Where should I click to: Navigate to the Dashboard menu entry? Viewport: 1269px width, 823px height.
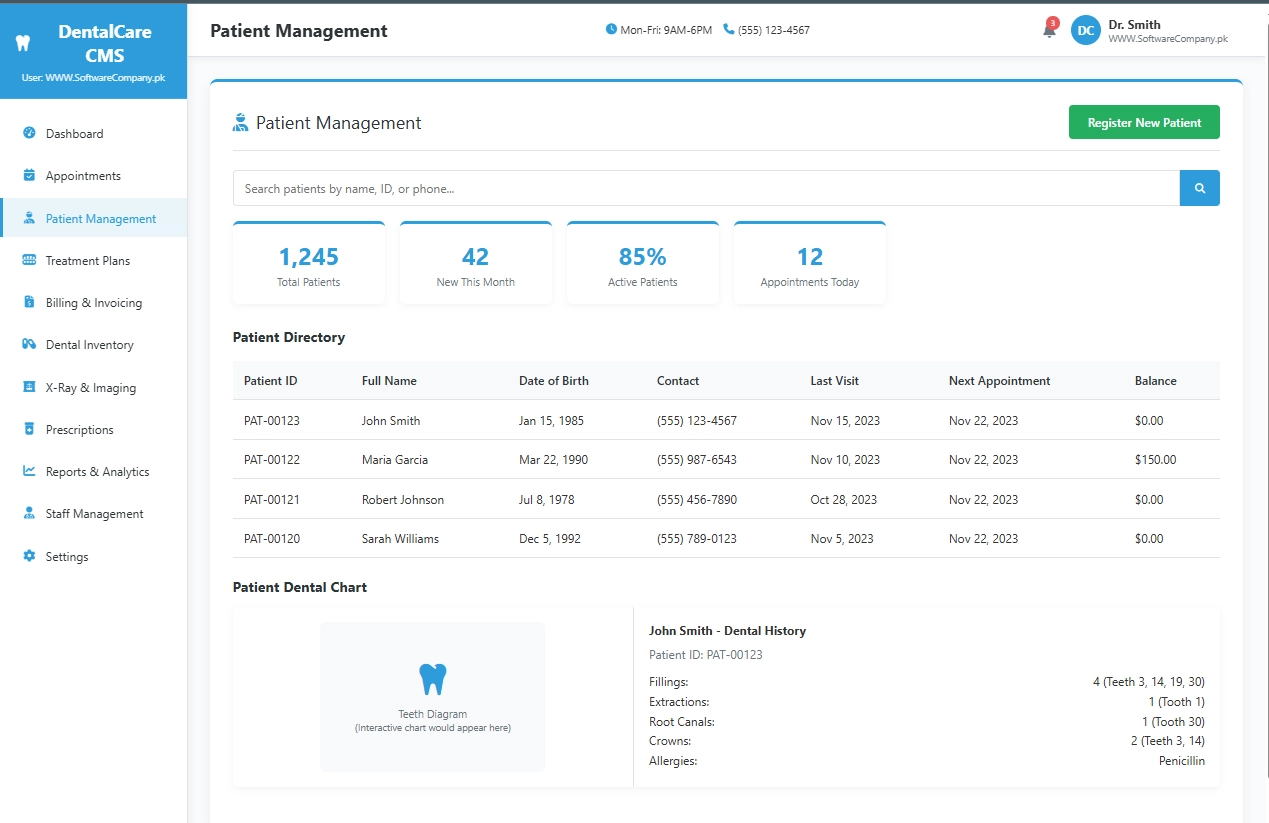[29, 133]
